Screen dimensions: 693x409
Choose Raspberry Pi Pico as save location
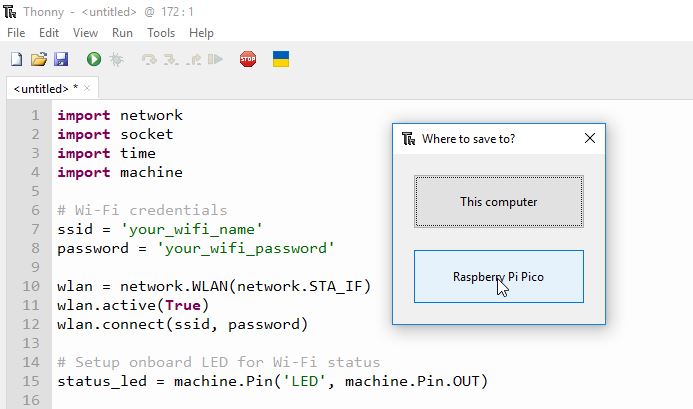[x=499, y=277]
